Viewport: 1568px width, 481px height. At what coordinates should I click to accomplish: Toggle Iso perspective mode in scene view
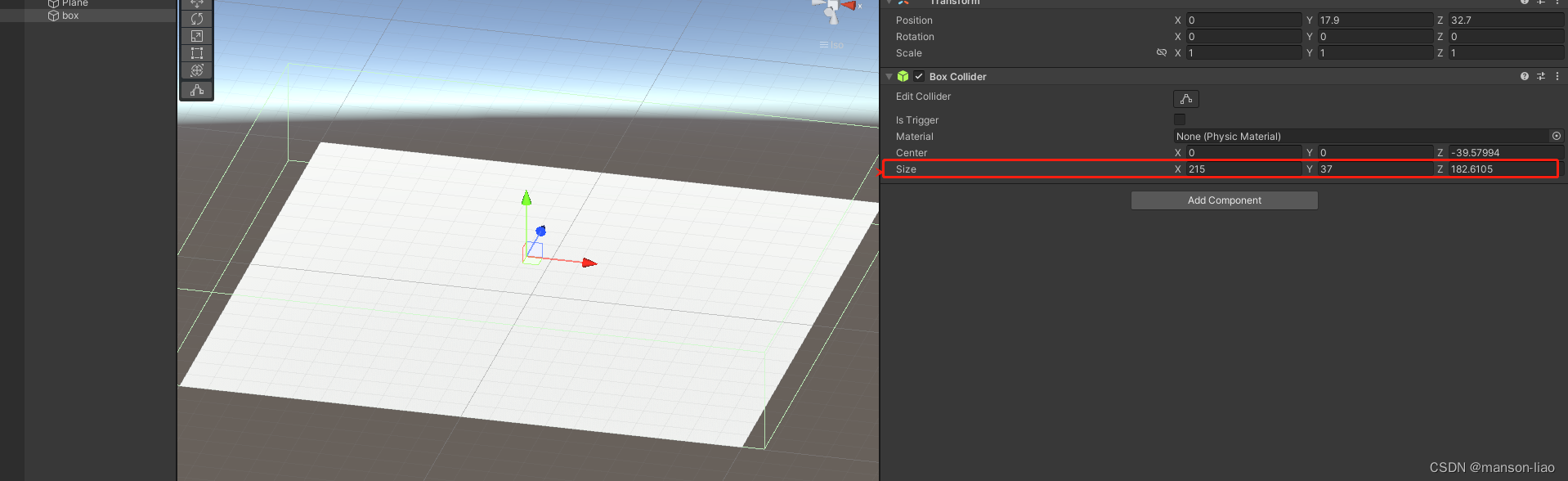tap(831, 45)
